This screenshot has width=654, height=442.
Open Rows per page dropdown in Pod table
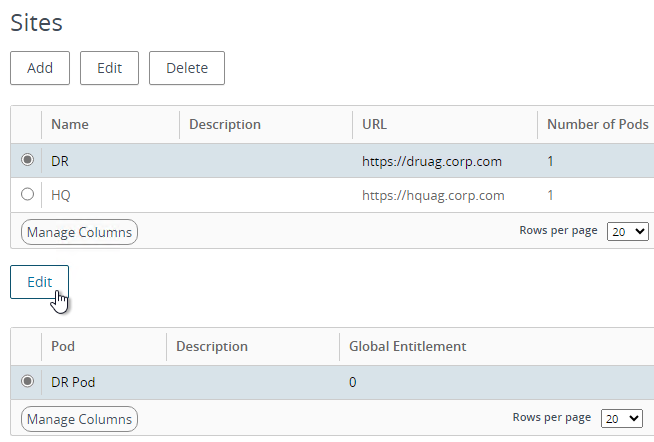[x=621, y=418]
